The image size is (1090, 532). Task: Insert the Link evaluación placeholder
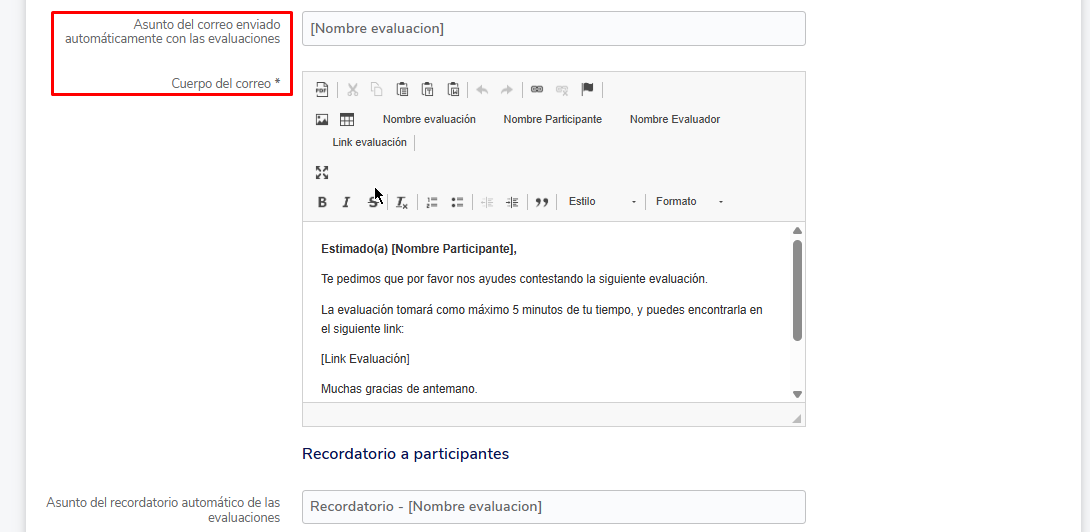(x=369, y=143)
